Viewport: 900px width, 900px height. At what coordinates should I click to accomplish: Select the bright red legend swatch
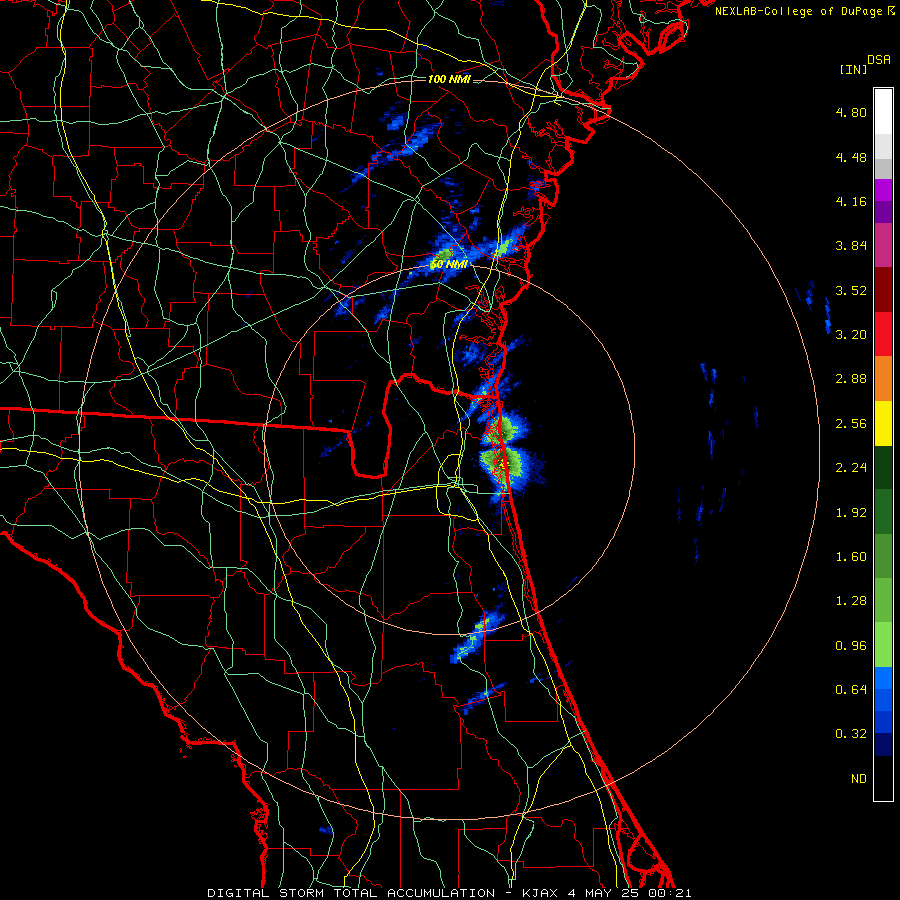883,334
